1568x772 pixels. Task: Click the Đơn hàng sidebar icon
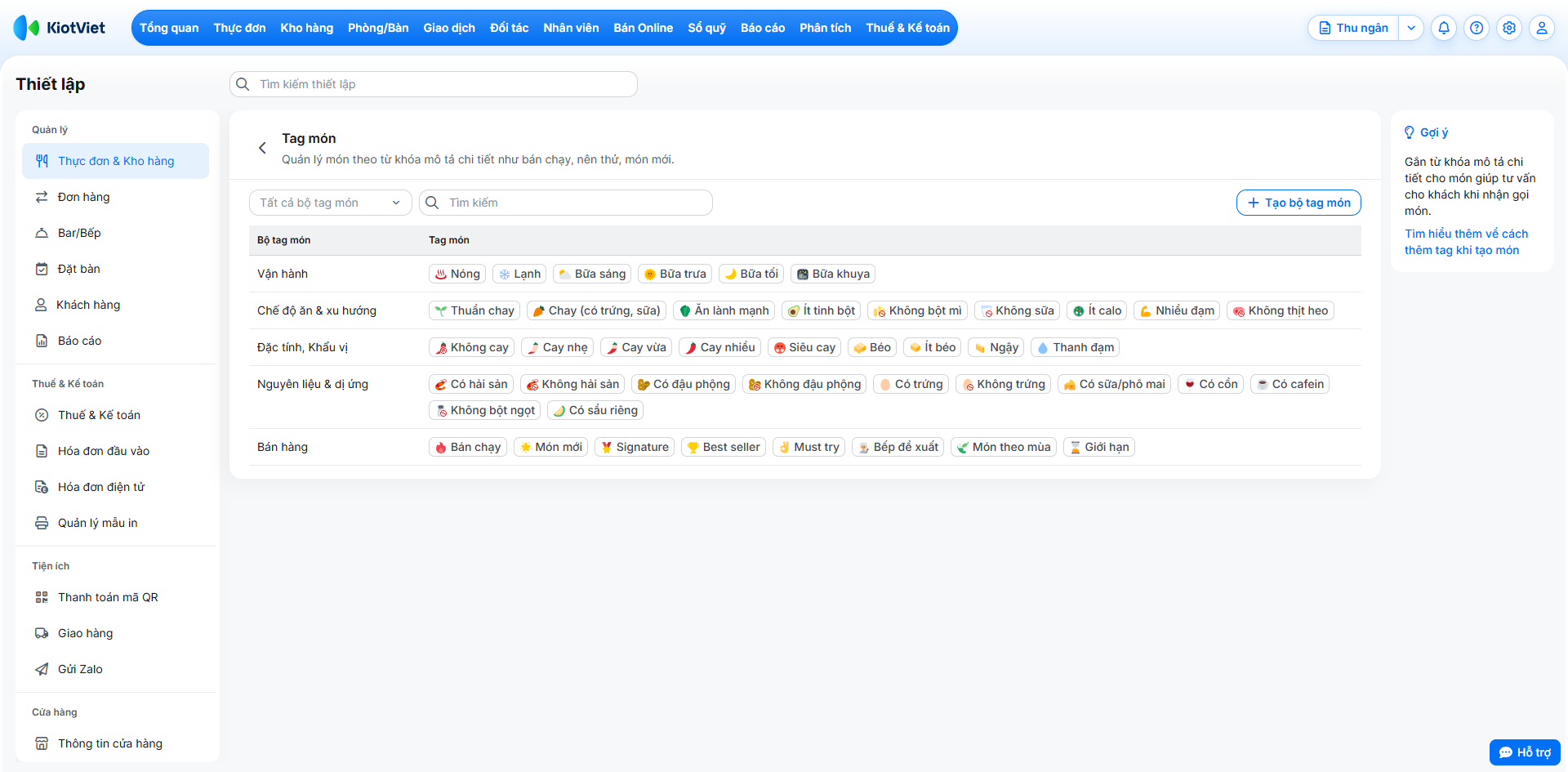tap(42, 197)
